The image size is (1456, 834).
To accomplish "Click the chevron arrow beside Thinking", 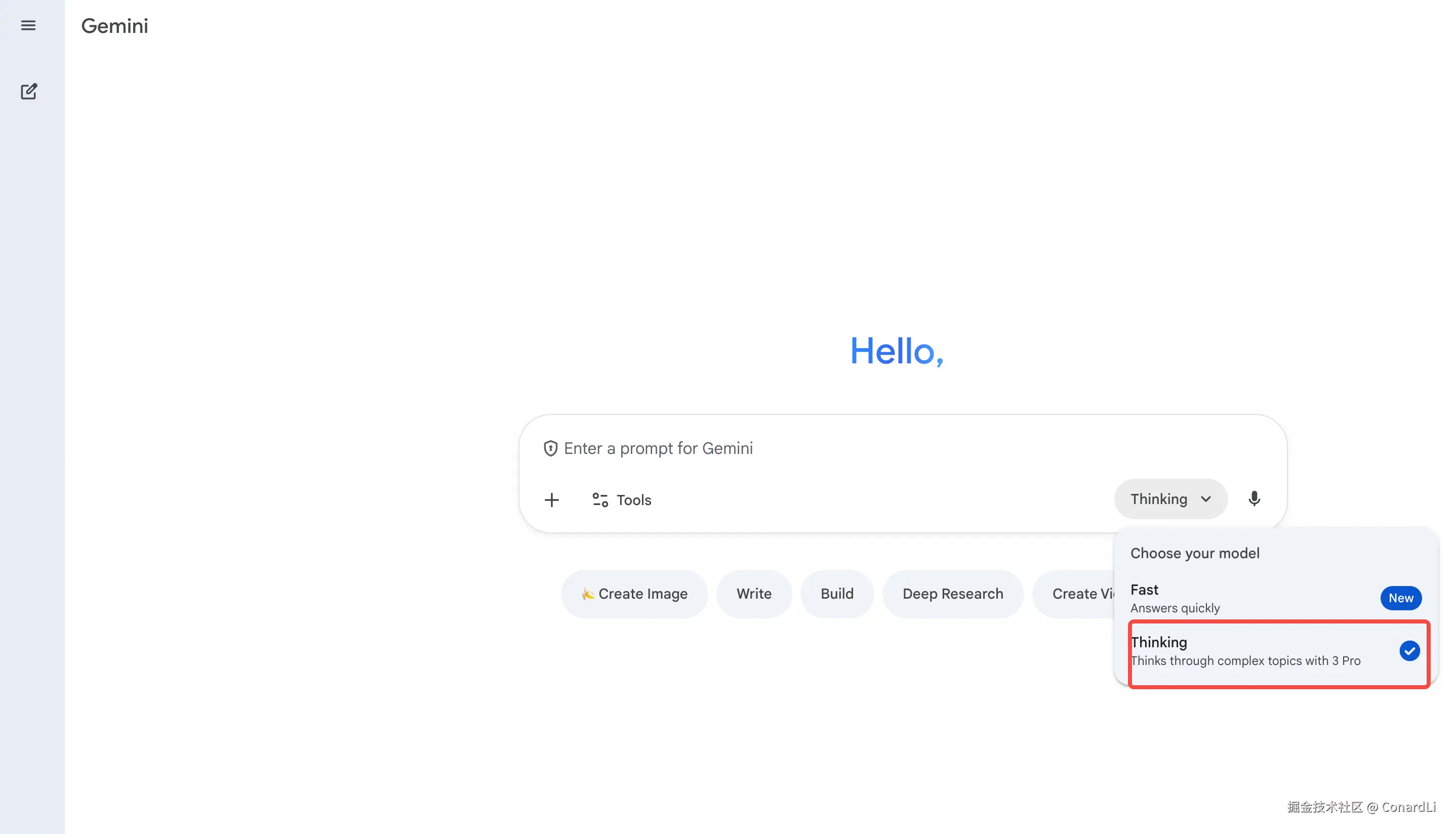I will pos(1205,499).
